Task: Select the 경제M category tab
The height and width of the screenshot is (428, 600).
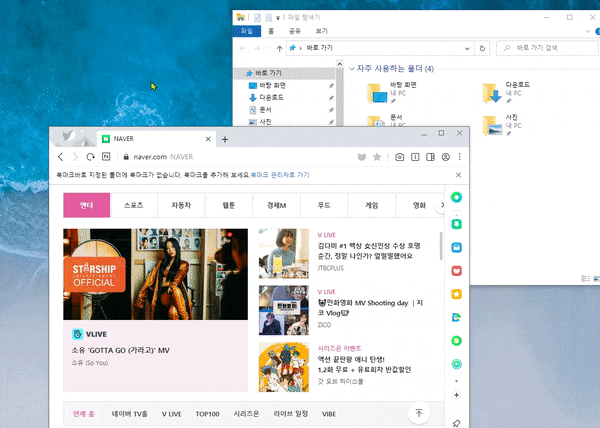Action: click(x=276, y=205)
